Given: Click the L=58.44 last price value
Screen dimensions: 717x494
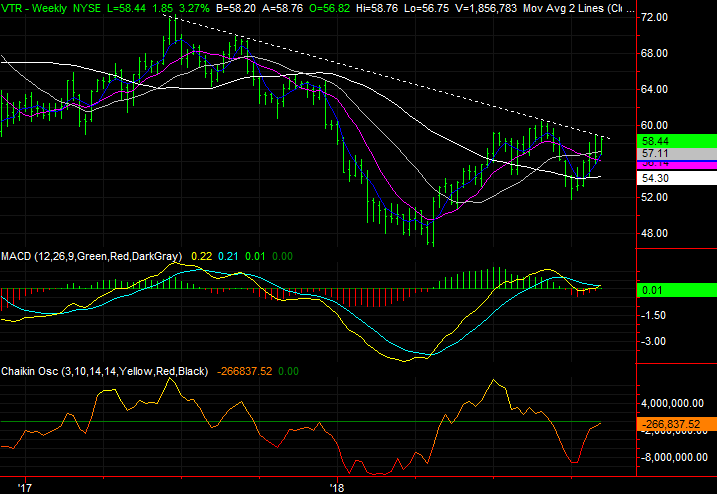Looking at the screenshot, I should (x=128, y=8).
